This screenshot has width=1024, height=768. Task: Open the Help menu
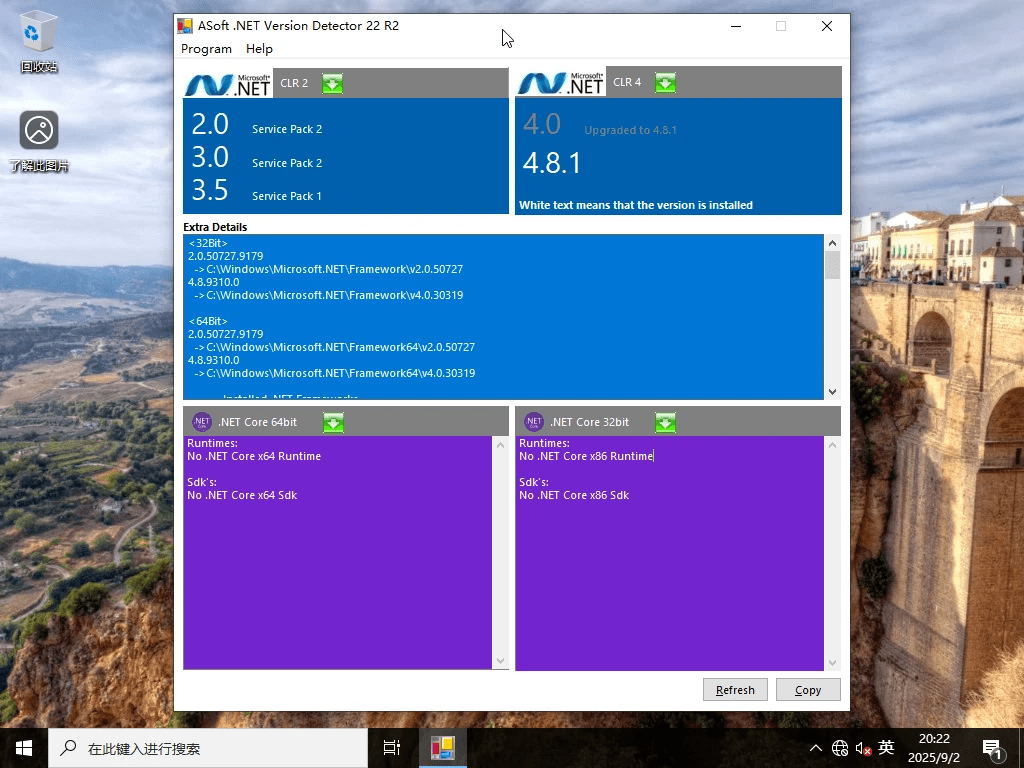point(259,48)
